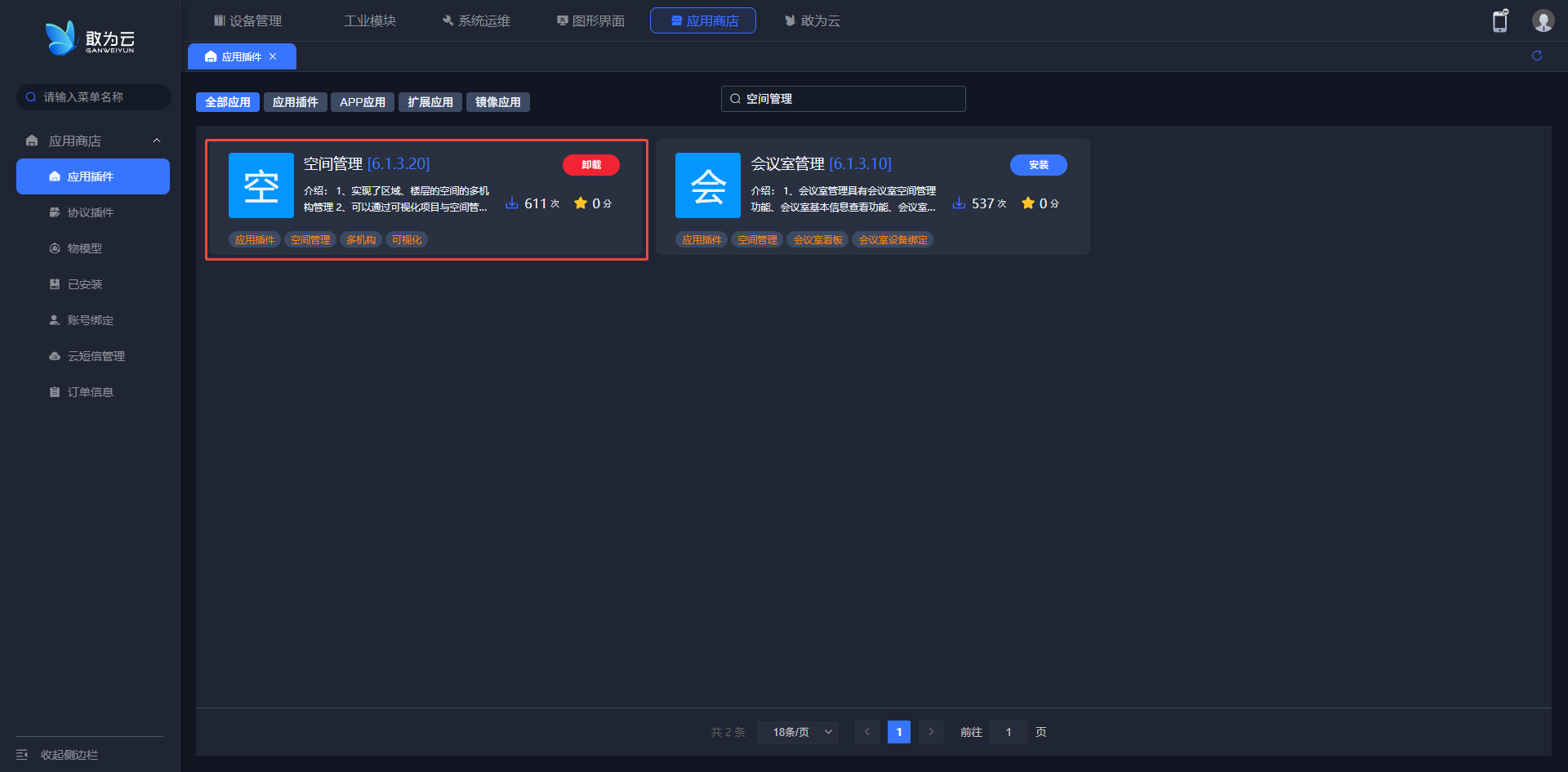
Task: Select page 1 in pagination
Action: point(899,732)
